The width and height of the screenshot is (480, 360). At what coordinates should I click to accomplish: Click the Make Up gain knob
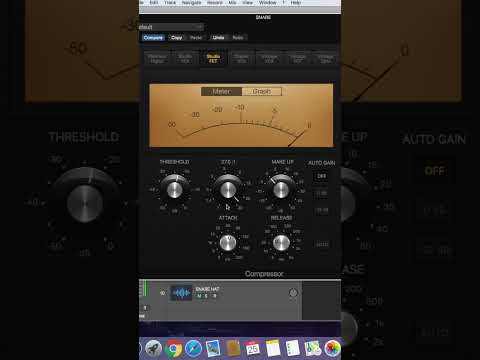point(281,190)
